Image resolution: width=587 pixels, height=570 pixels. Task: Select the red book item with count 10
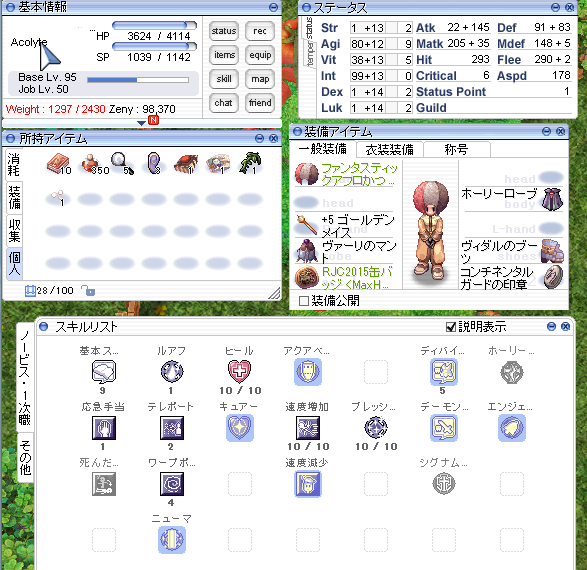click(x=58, y=164)
